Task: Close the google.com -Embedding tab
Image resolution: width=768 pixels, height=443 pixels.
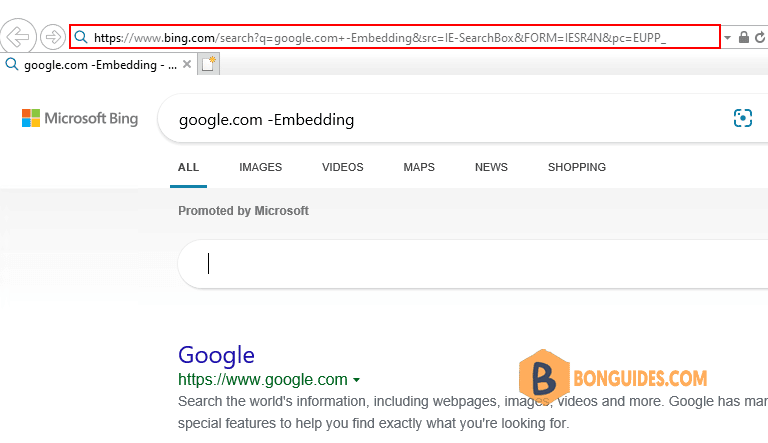Action: click(187, 64)
